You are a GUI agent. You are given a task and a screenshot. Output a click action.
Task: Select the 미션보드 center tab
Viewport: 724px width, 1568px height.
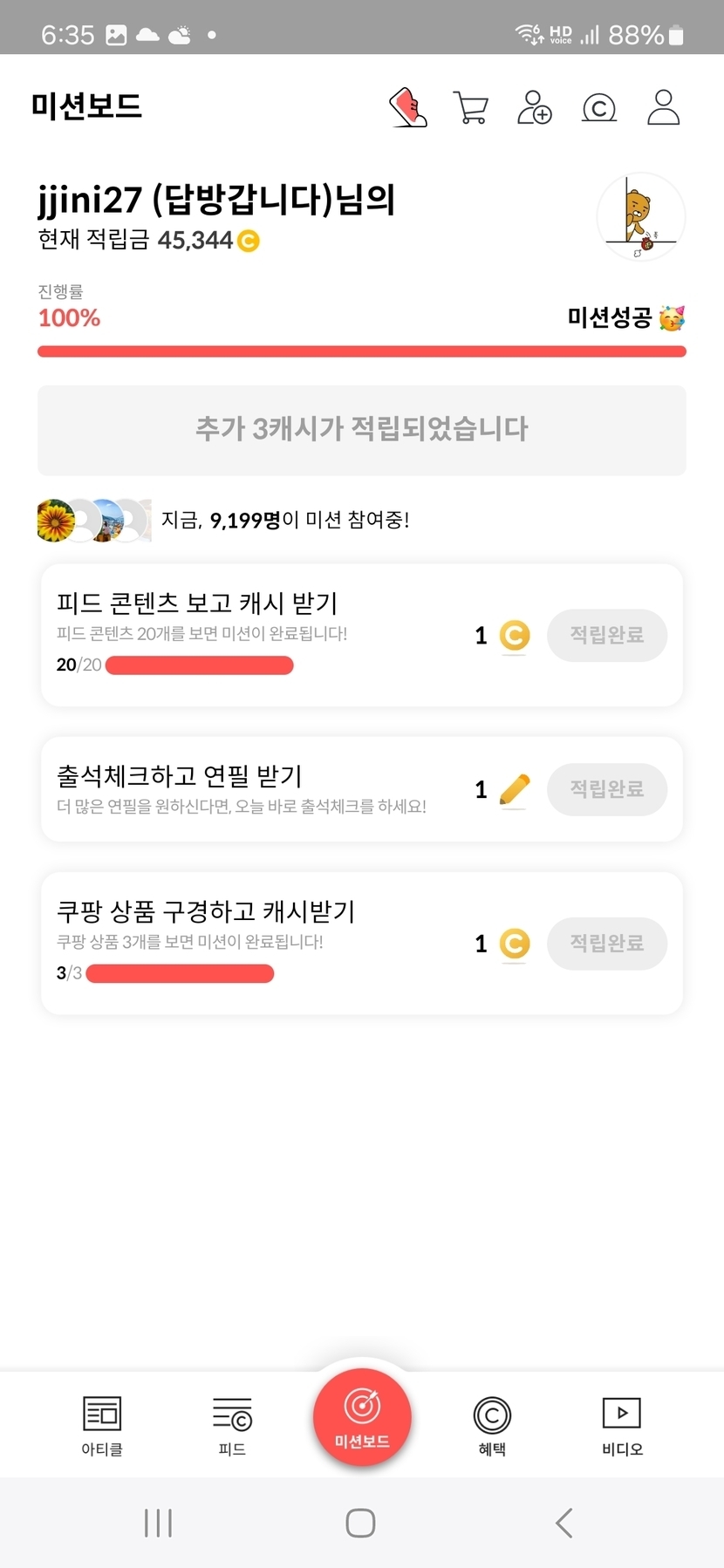click(x=362, y=1416)
